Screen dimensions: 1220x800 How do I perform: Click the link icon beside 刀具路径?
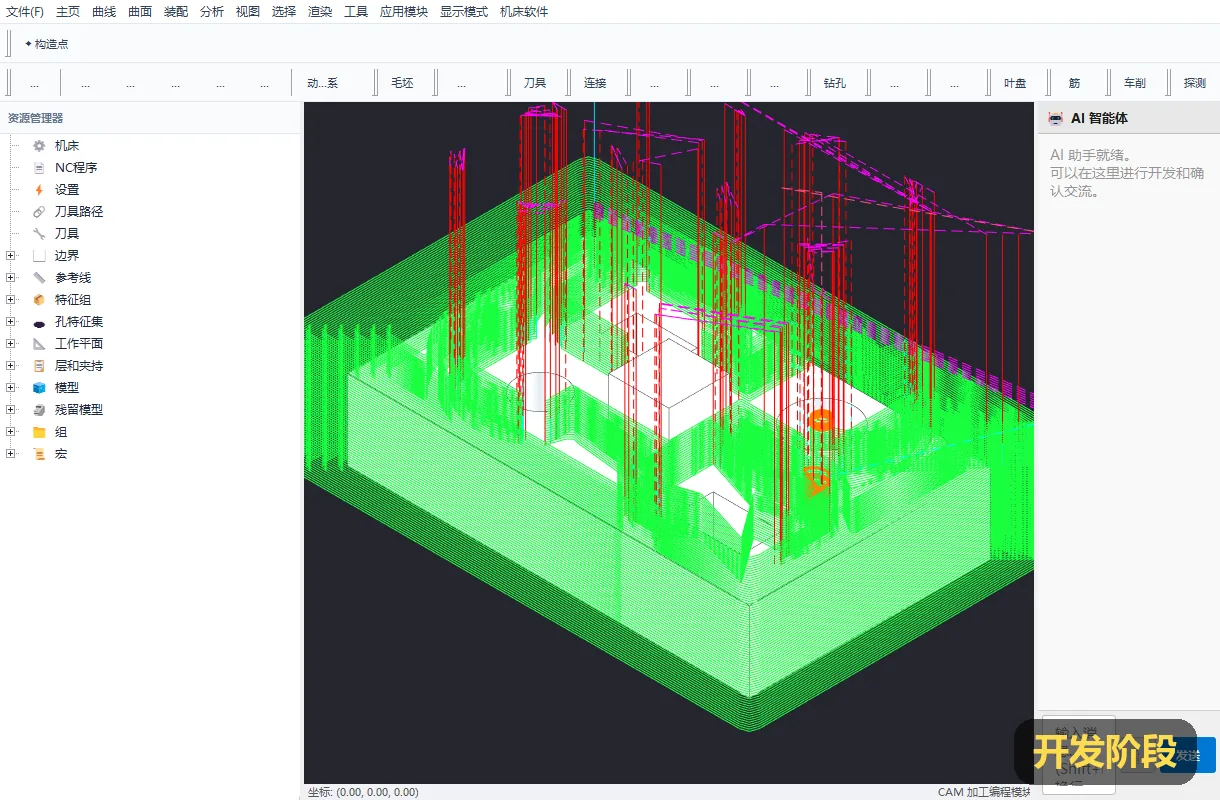tap(39, 212)
